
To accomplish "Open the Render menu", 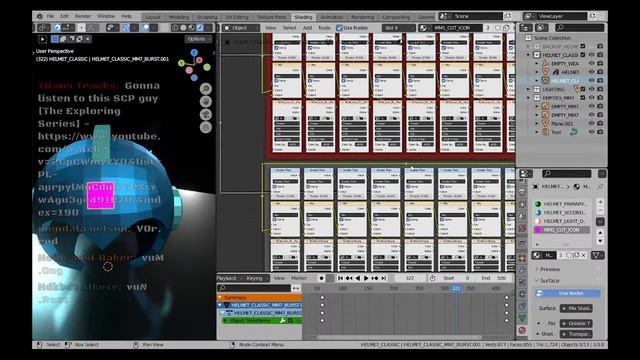I will [x=83, y=16].
